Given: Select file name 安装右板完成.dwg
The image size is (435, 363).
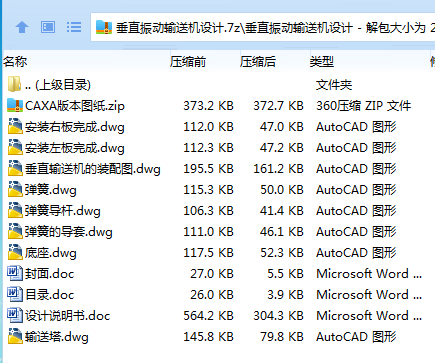Looking at the screenshot, I should coord(75,127).
